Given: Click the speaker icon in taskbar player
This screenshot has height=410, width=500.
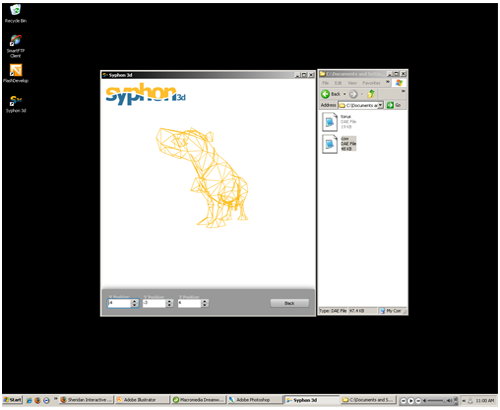Looking at the screenshot, I should tap(450, 400).
